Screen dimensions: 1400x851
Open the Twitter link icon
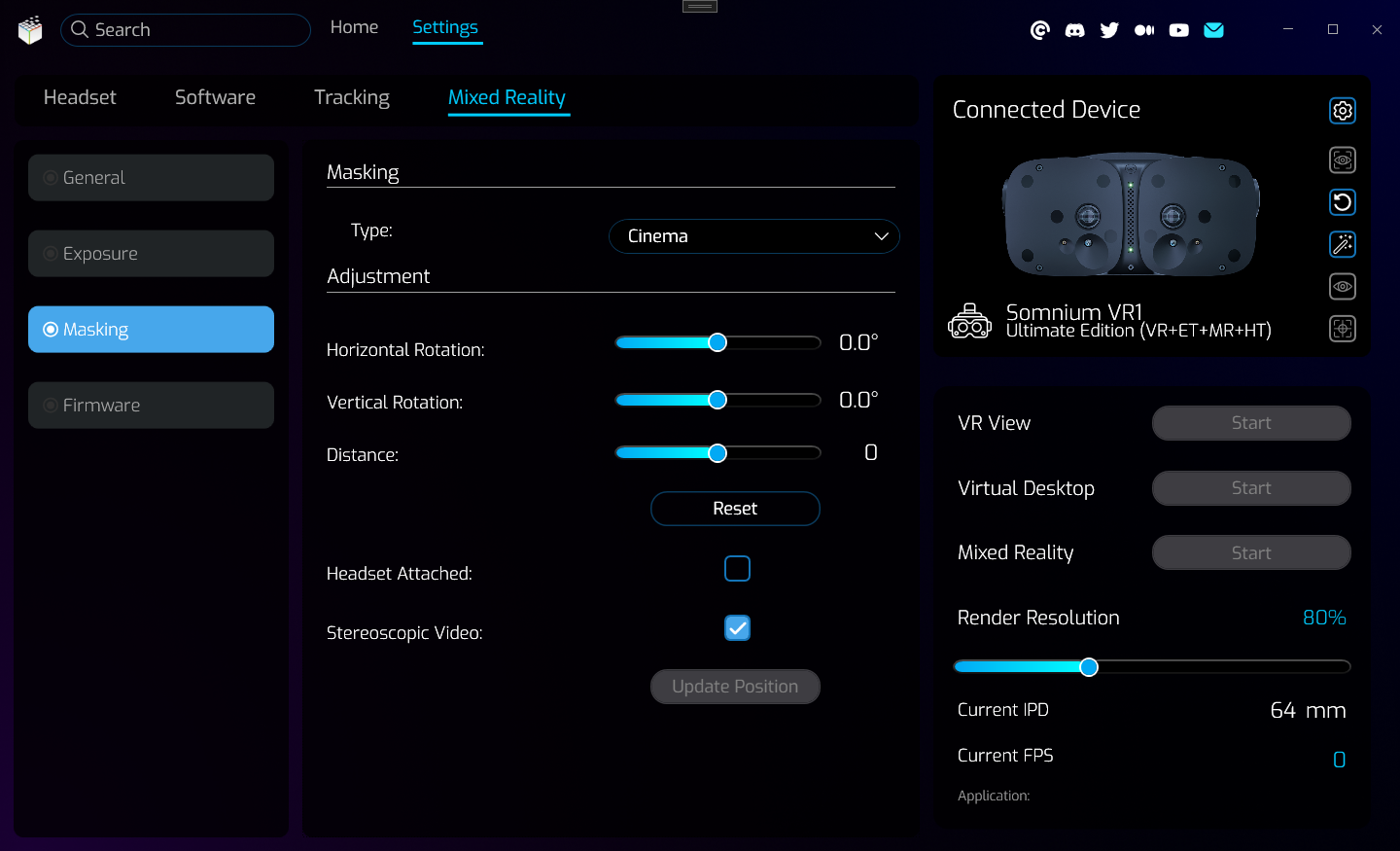pos(1109,30)
